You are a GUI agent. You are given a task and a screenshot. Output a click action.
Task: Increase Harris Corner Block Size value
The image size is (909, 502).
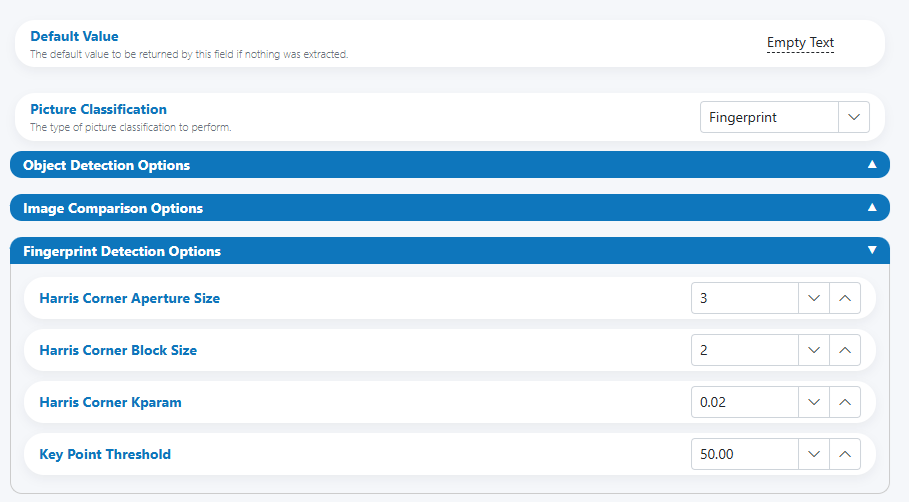pyautogui.click(x=845, y=350)
